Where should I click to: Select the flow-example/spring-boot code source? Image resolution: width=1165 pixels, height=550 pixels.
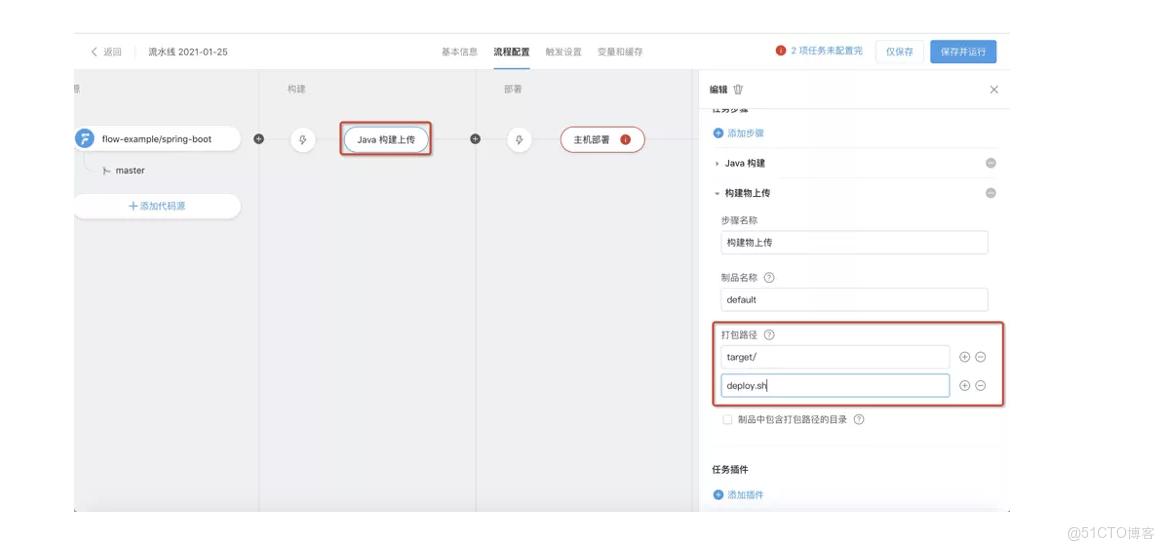pos(158,139)
